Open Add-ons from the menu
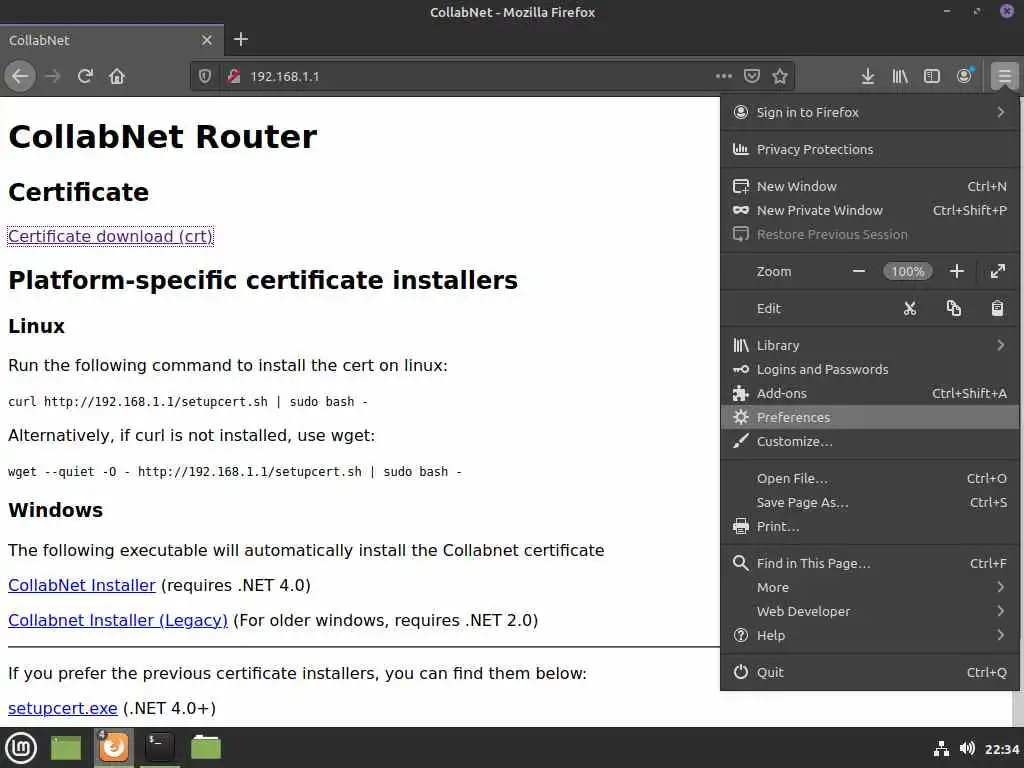The height and width of the screenshot is (768, 1024). 870,393
